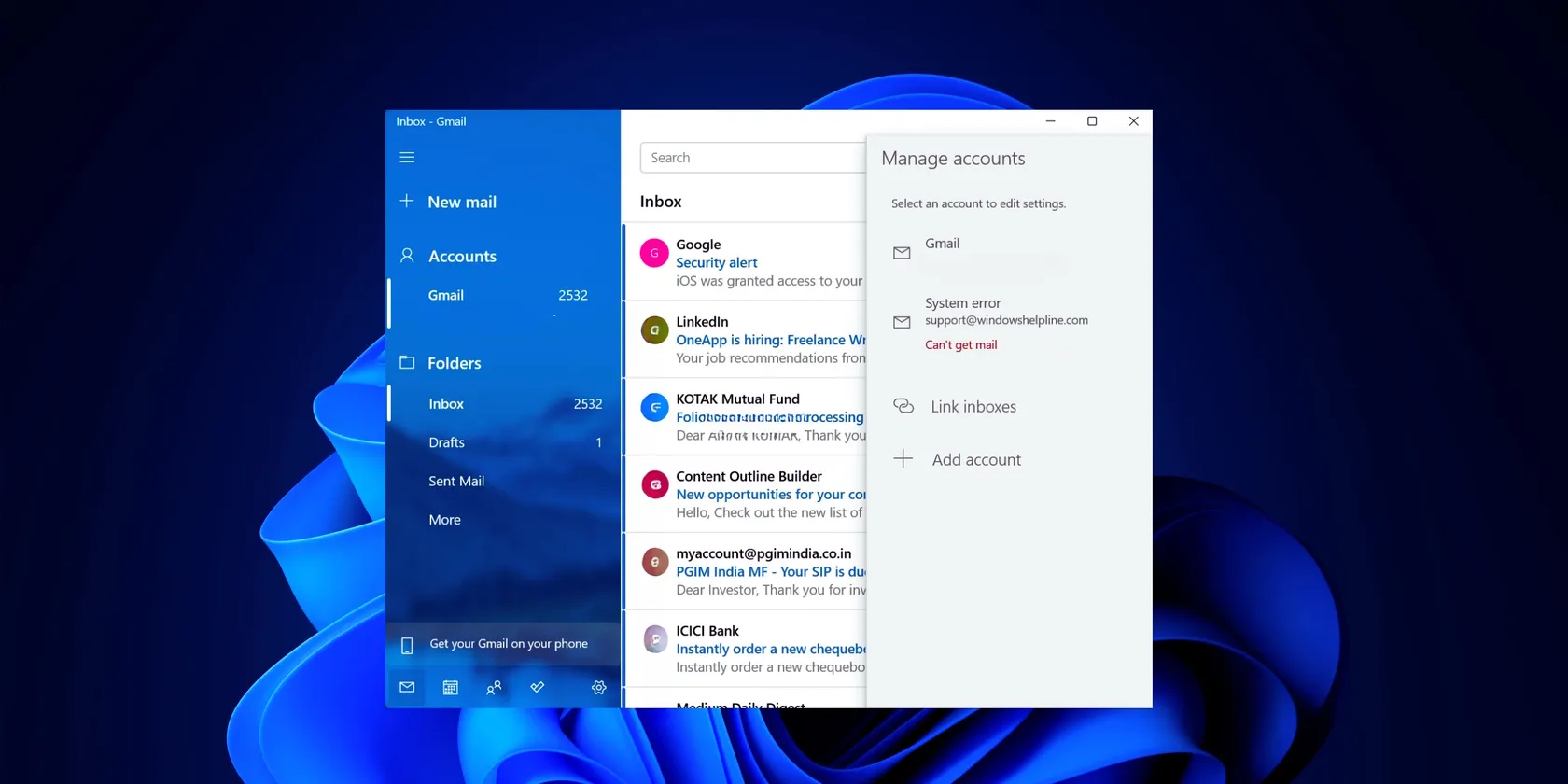Click the Add account plus icon
The image size is (1568, 784).
[x=903, y=459]
